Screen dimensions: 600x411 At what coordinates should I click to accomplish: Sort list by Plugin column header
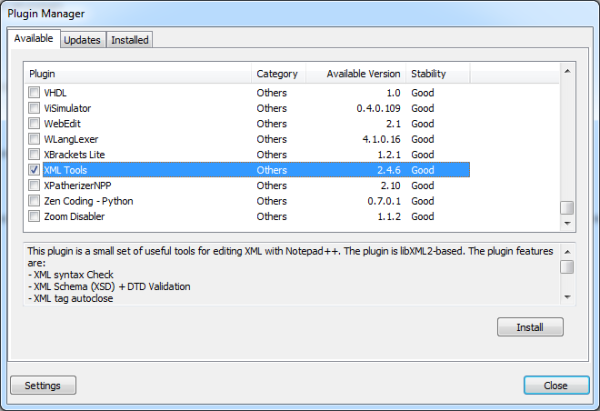(138, 74)
